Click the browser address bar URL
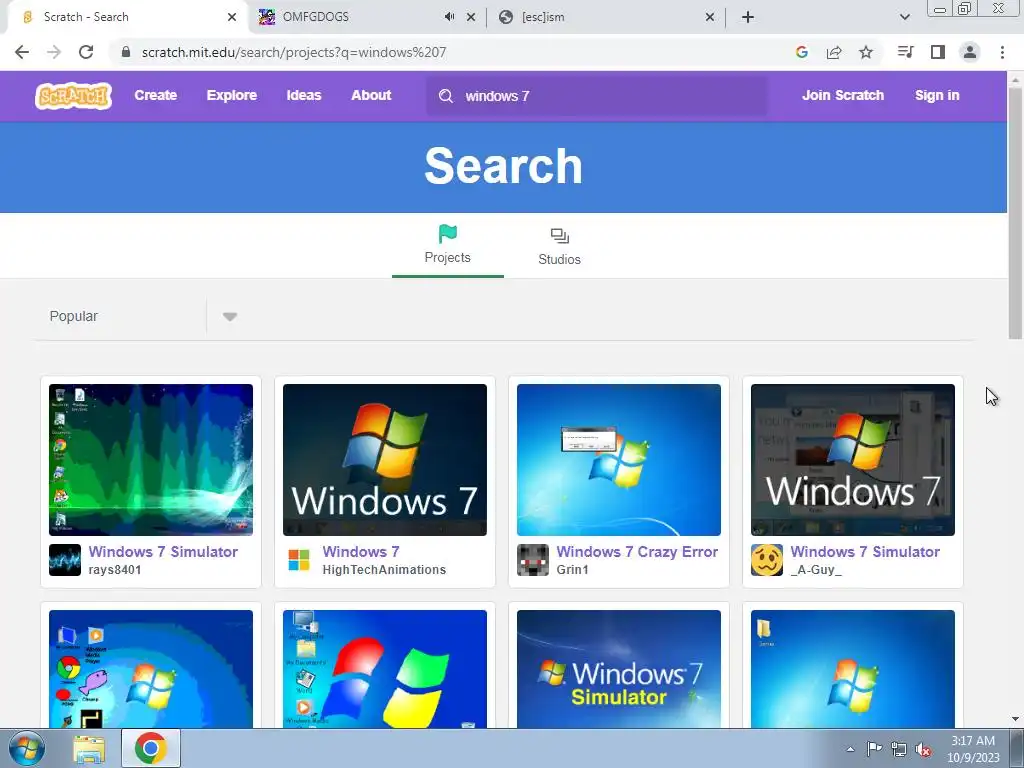The image size is (1024, 768). [x=294, y=52]
